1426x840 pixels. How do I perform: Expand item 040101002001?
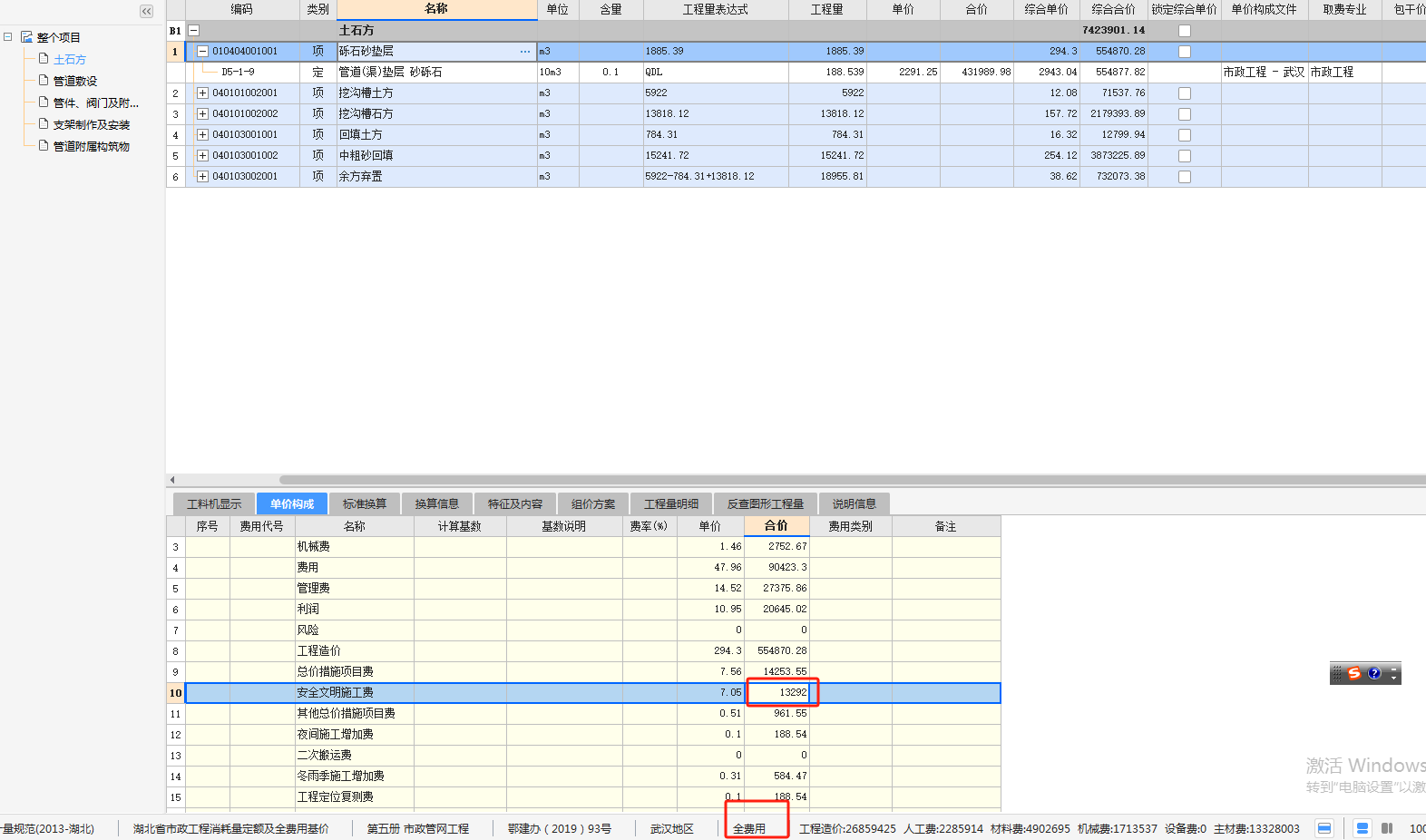click(x=202, y=93)
